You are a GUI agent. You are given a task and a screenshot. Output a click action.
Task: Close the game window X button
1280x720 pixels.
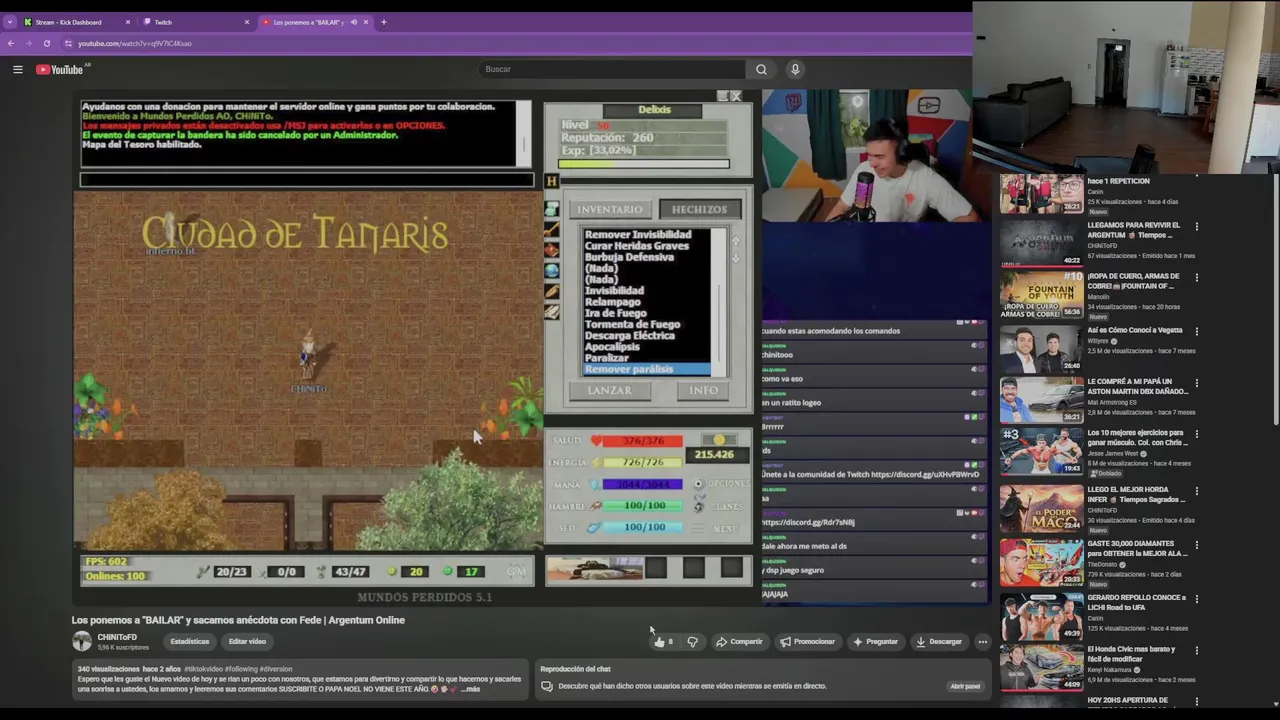tap(735, 96)
